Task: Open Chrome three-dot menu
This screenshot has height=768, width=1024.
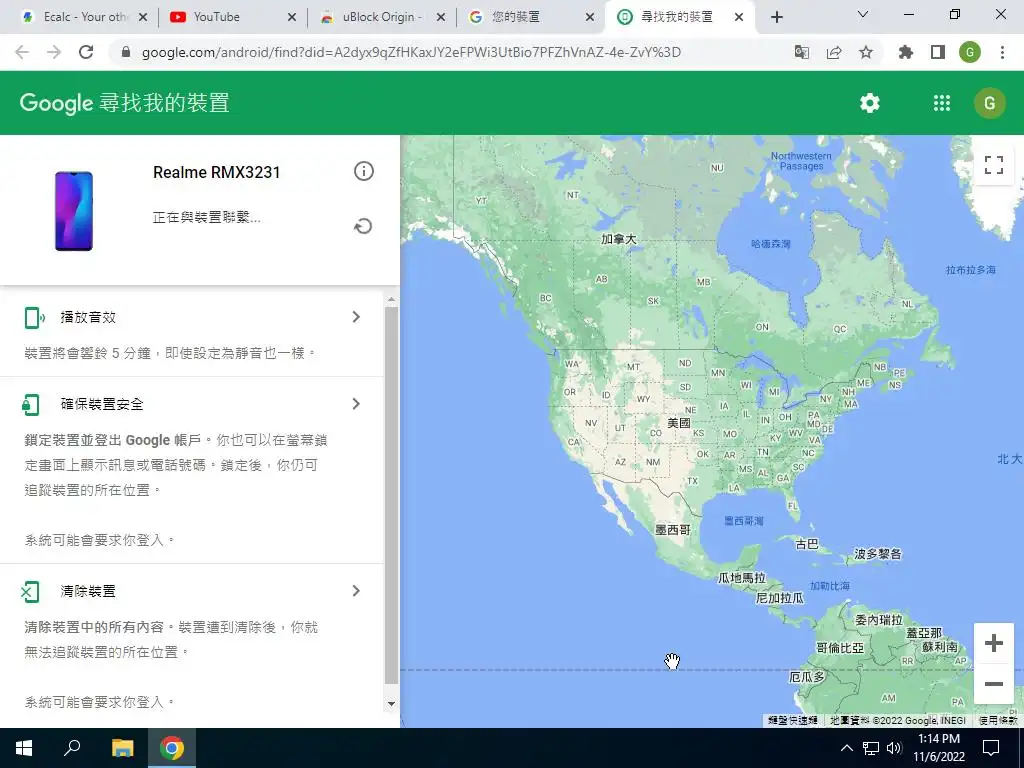Action: [1002, 52]
